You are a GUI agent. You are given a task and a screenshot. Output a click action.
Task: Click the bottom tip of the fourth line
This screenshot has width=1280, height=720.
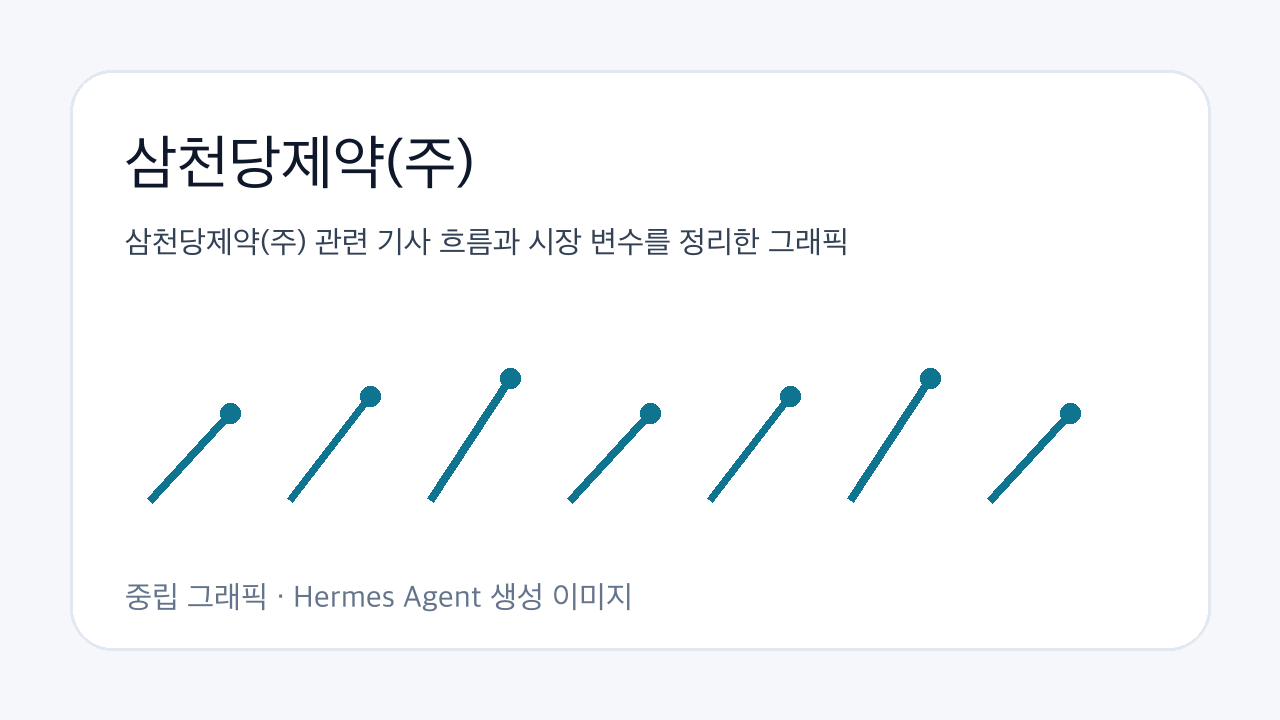tap(570, 499)
